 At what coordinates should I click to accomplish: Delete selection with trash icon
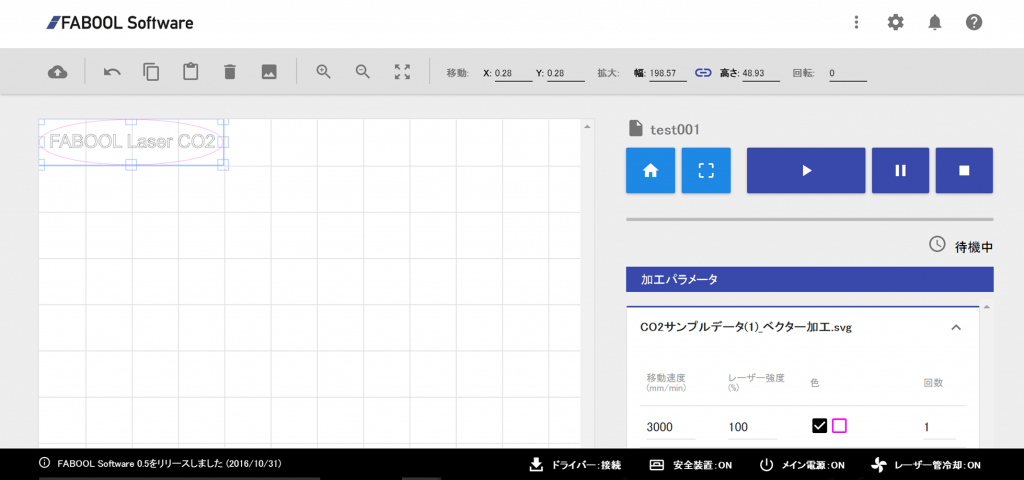pos(229,72)
